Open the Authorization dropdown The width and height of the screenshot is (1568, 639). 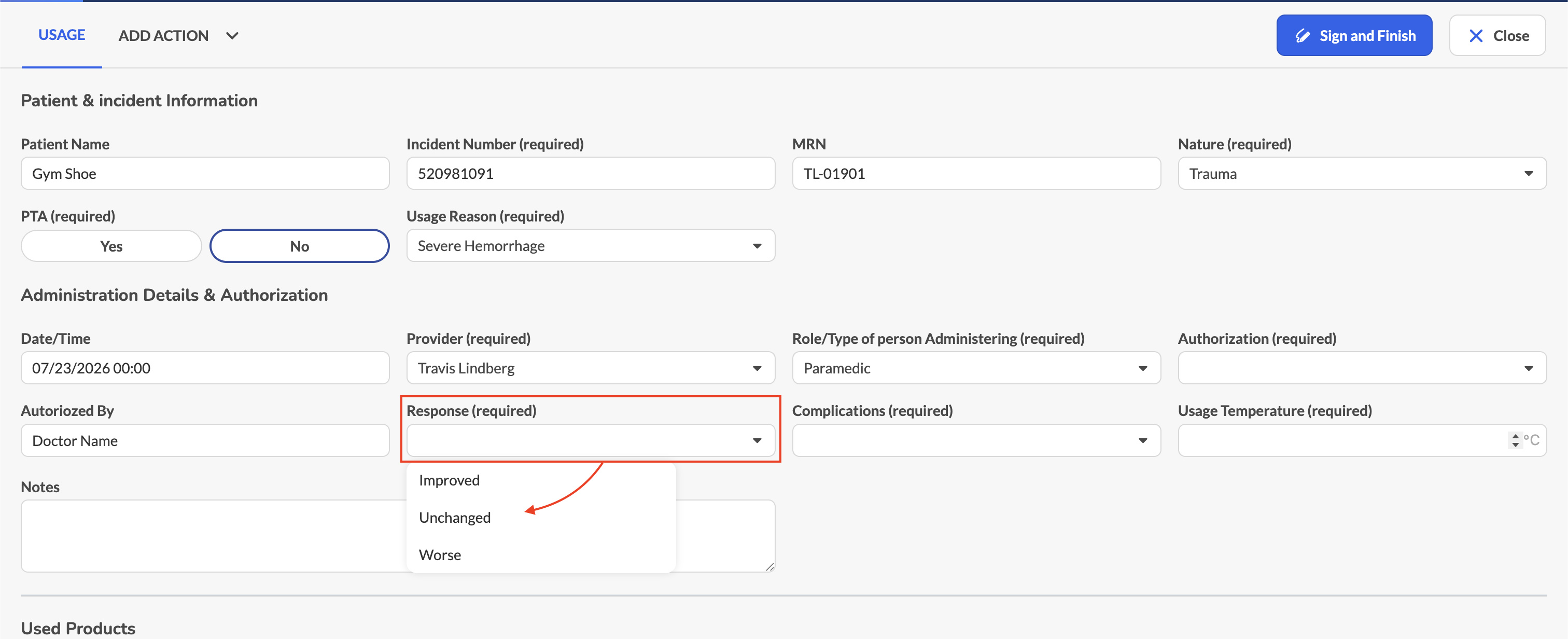(x=1362, y=368)
